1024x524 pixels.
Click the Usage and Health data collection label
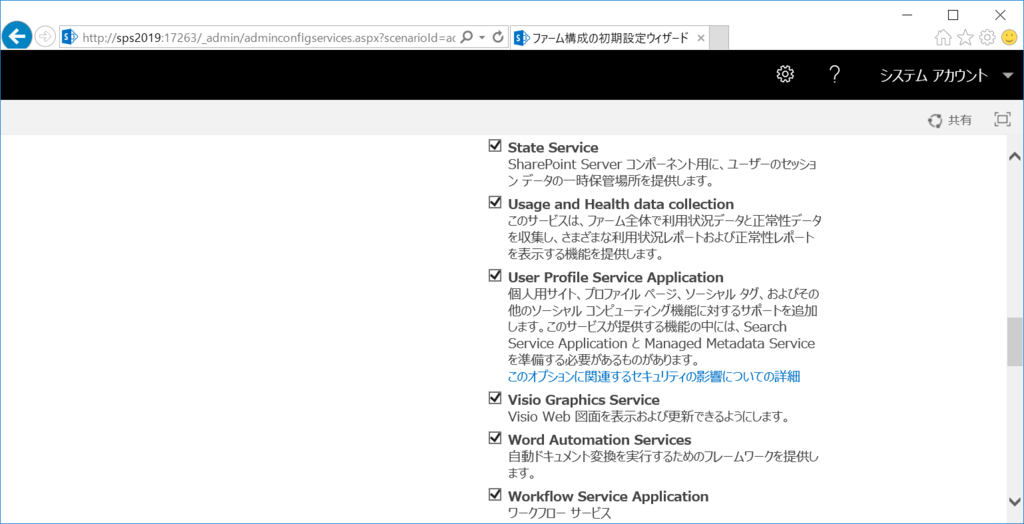tap(621, 204)
